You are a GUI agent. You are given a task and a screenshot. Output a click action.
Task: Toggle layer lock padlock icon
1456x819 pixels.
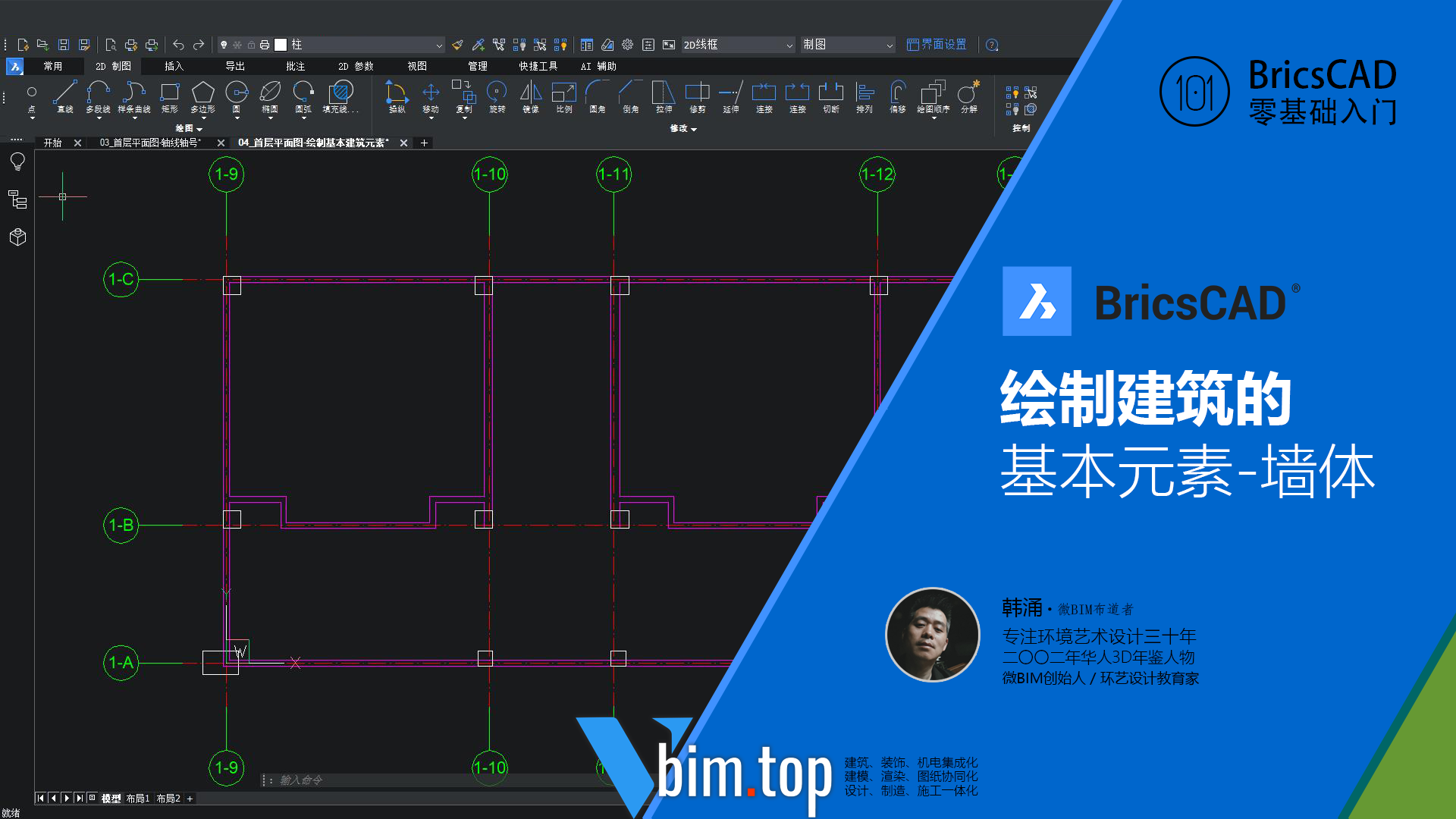tap(251, 45)
